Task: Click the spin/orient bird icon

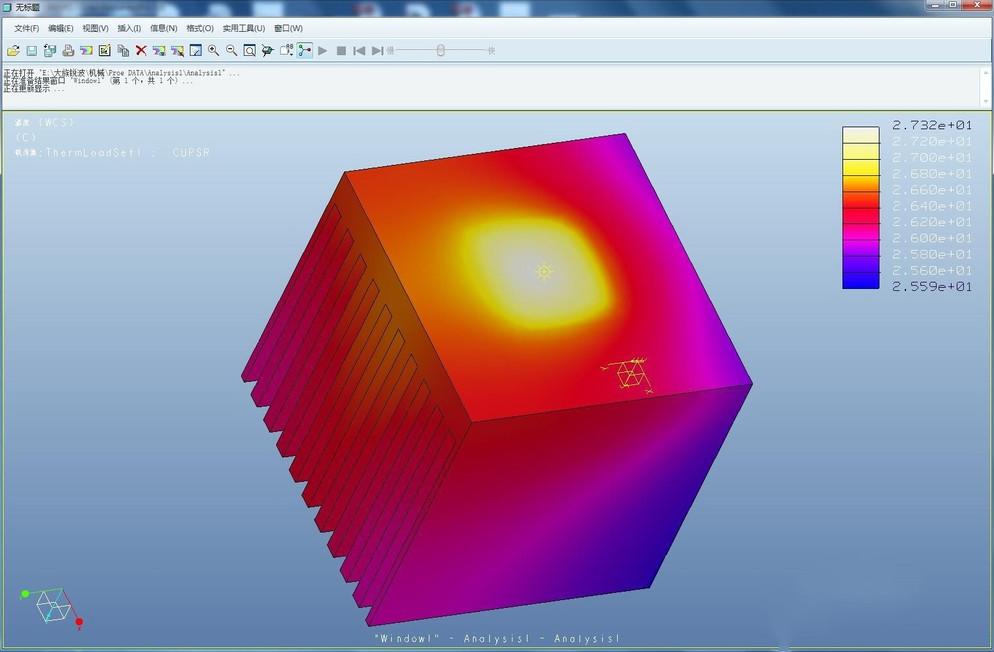Action: coord(268,51)
